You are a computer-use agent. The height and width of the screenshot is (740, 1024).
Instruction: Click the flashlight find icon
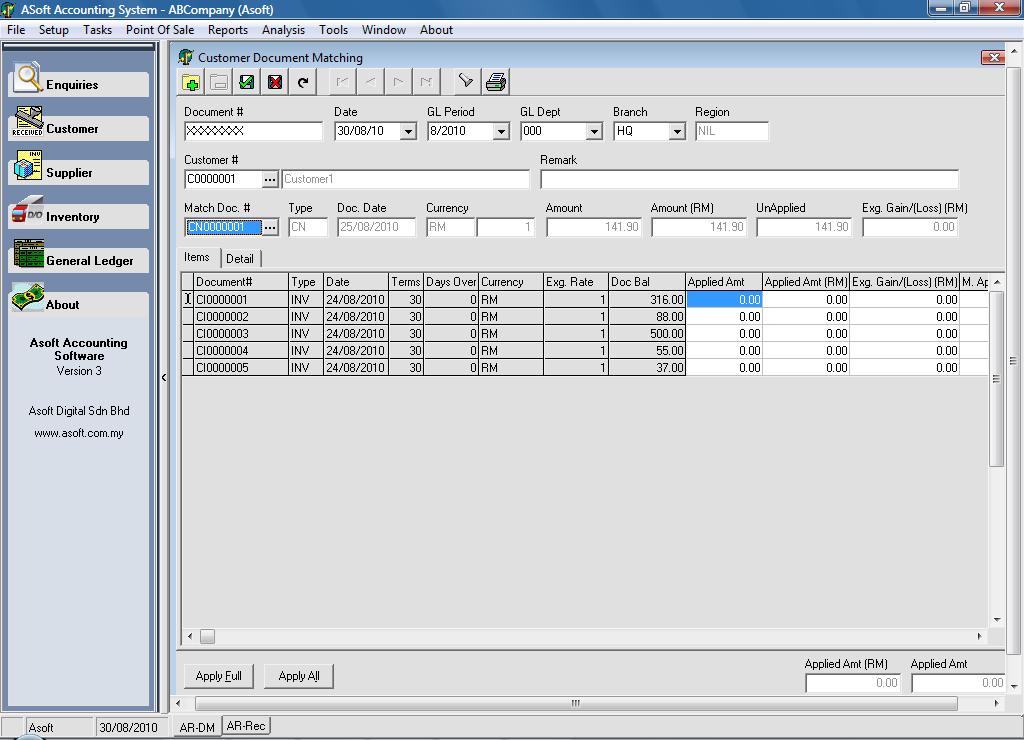coord(466,82)
